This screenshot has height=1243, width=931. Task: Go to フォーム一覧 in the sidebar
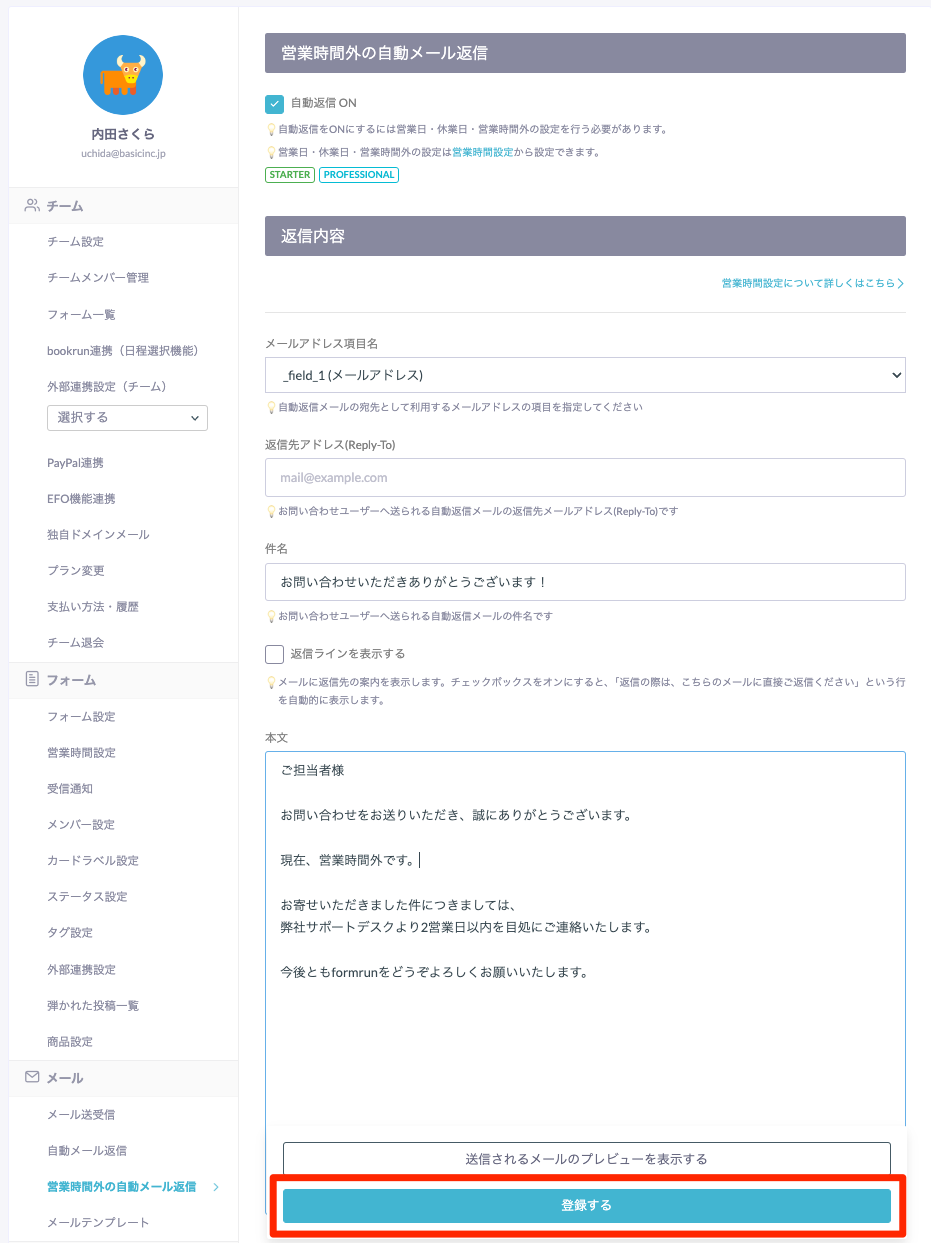[x=81, y=314]
